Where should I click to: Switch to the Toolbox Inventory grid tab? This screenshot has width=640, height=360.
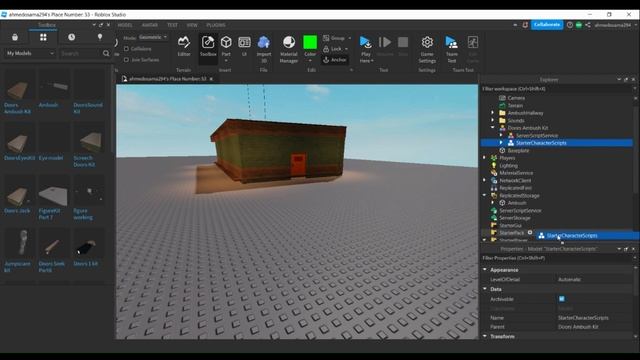click(x=43, y=37)
